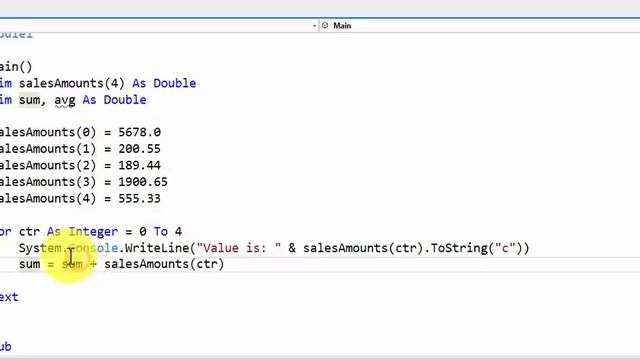Click the string "Value is: "
Image resolution: width=640 pixels, height=360 pixels.
[x=239, y=248]
